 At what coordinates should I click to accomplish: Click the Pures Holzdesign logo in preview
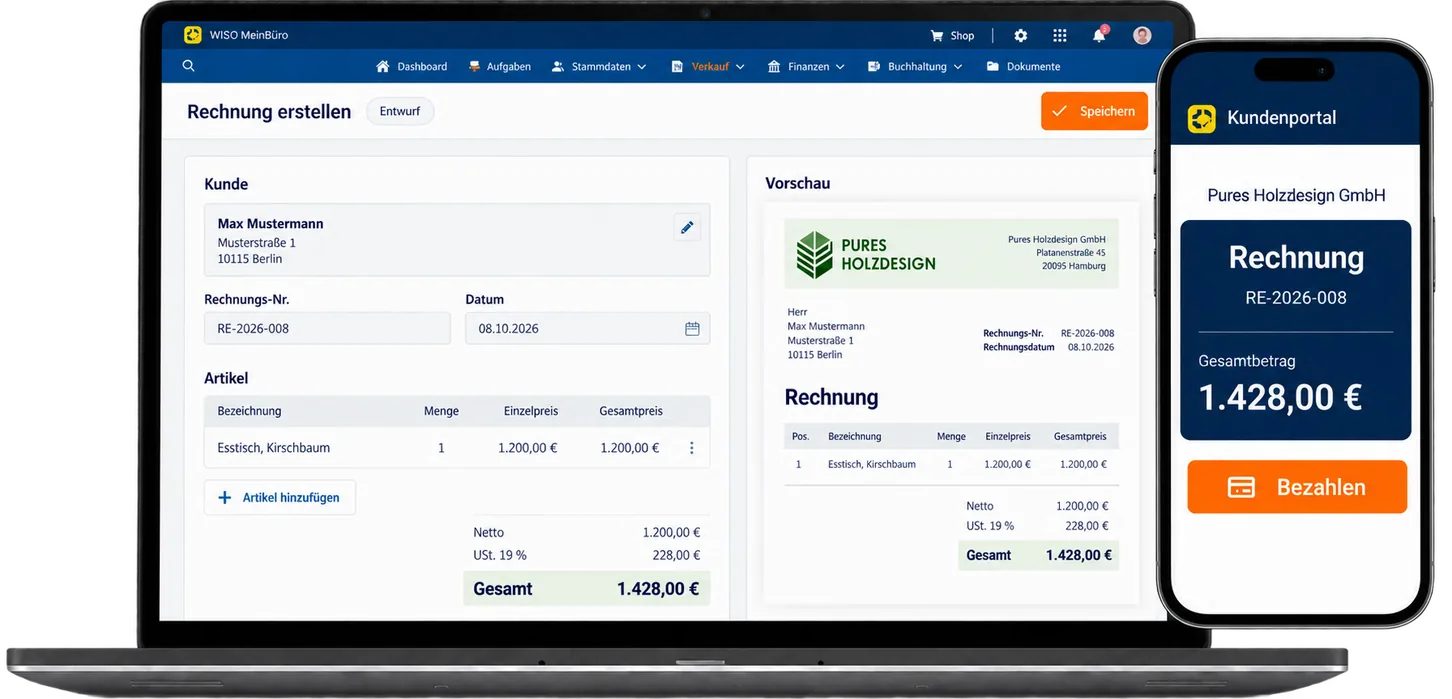coord(866,254)
